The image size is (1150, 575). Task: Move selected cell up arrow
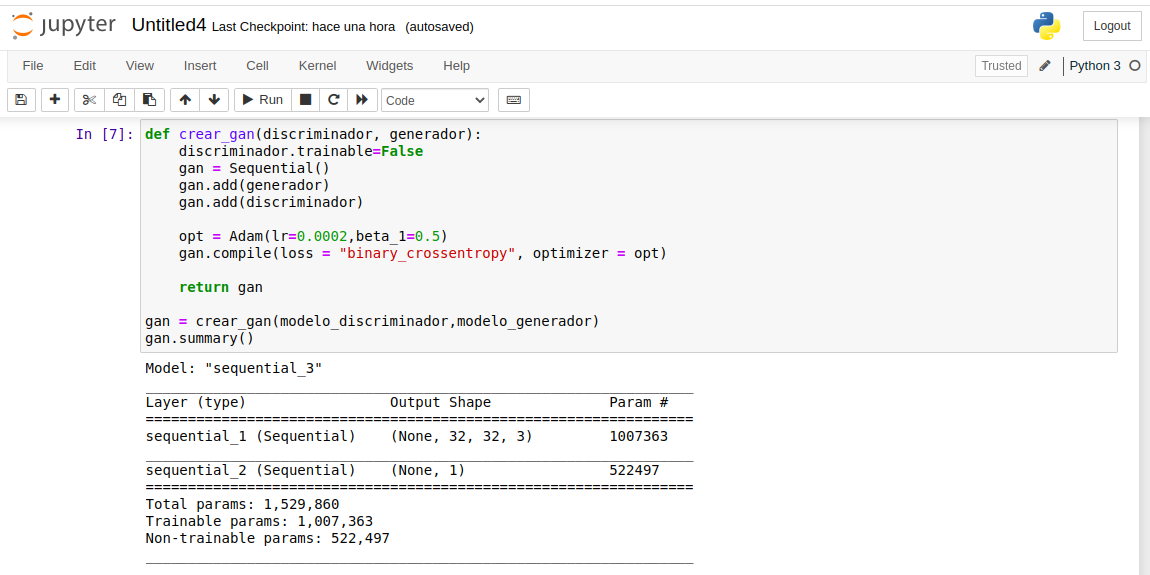185,100
